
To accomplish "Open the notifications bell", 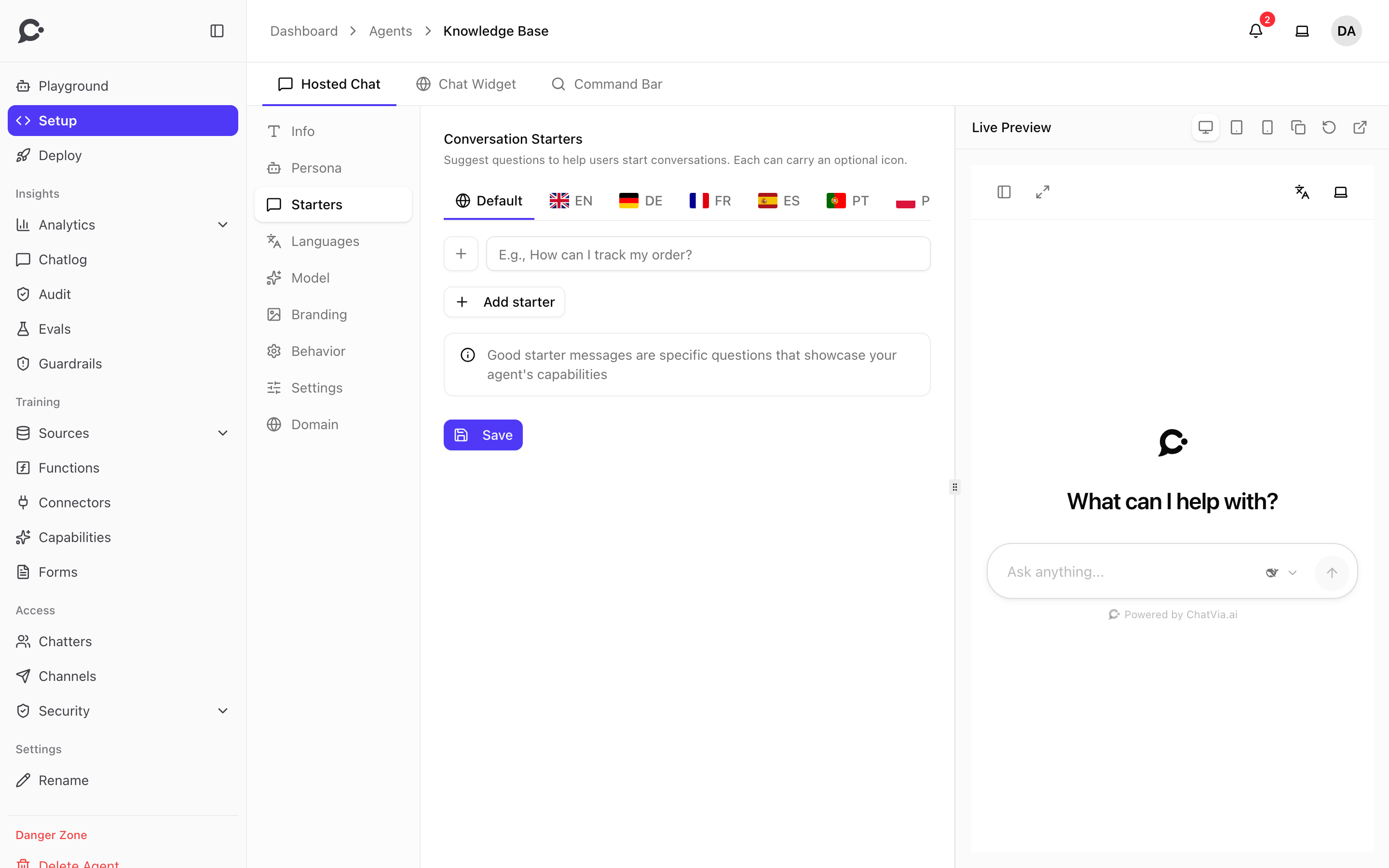I will coord(1256,31).
